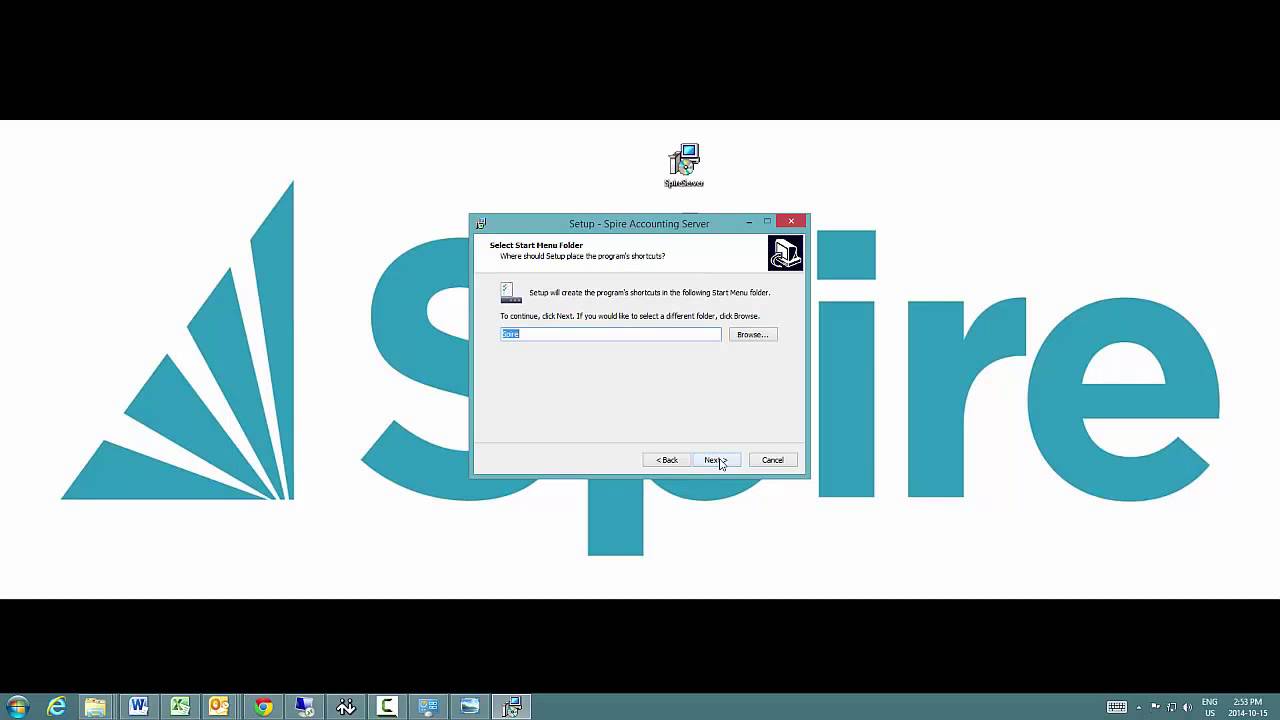The image size is (1280, 720).
Task: Switch the ENG US input language
Action: click(x=1210, y=707)
